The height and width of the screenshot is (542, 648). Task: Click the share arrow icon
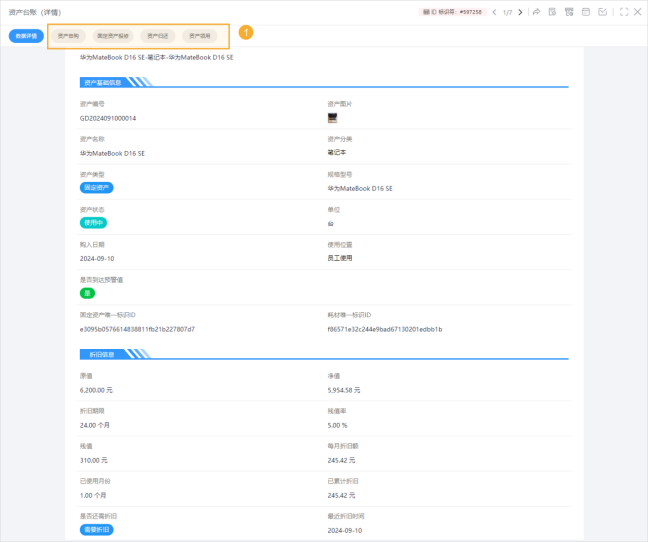(x=537, y=12)
